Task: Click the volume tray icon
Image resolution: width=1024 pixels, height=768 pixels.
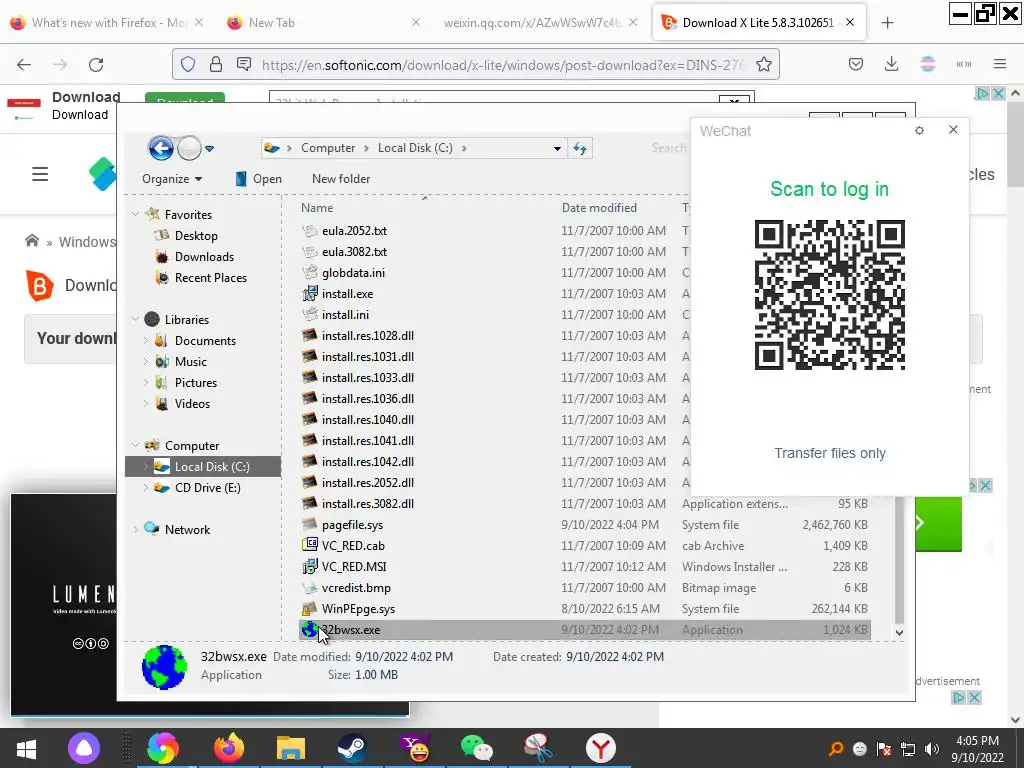Action: pos(932,749)
